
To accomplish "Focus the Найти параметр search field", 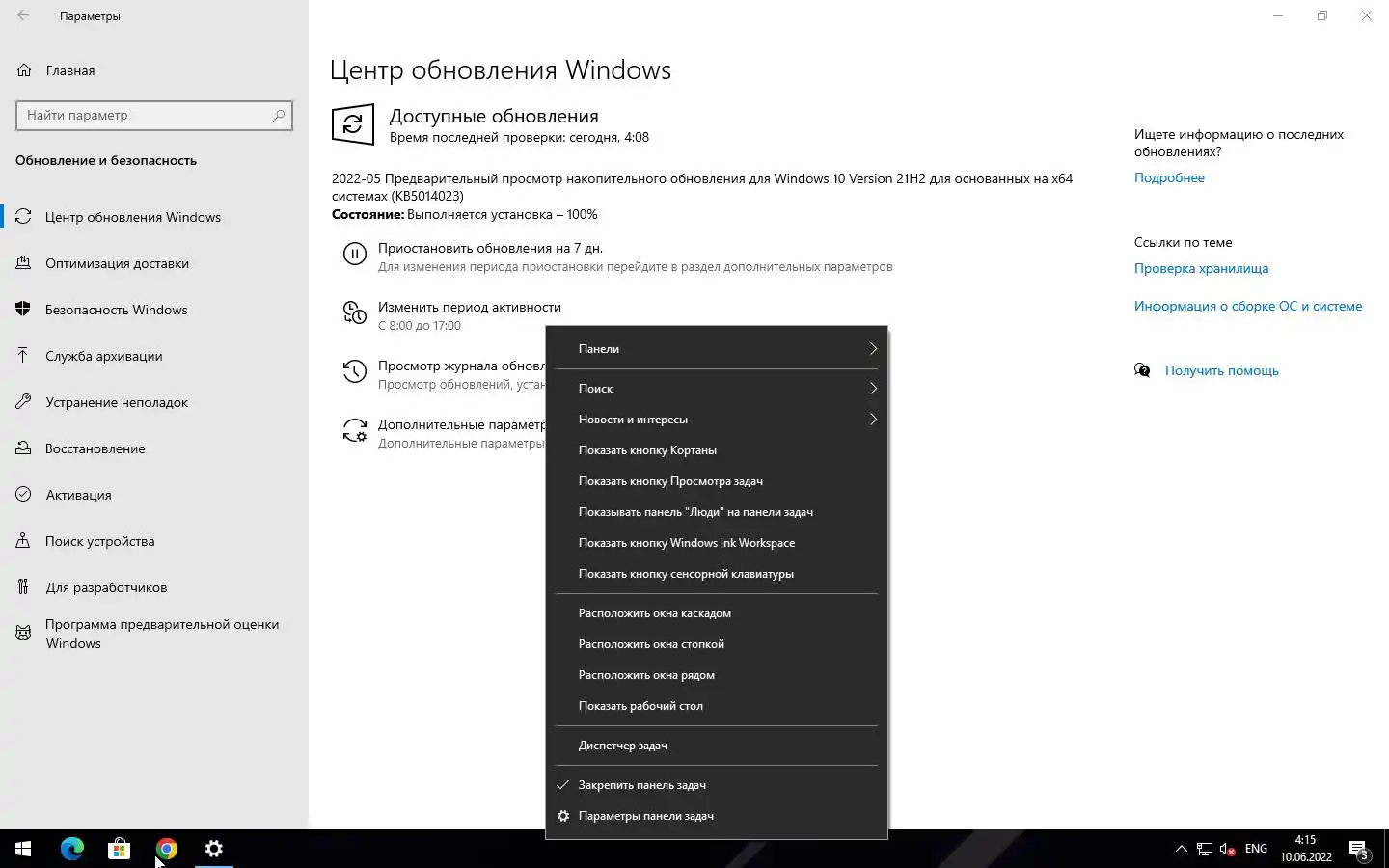I will tap(154, 115).
